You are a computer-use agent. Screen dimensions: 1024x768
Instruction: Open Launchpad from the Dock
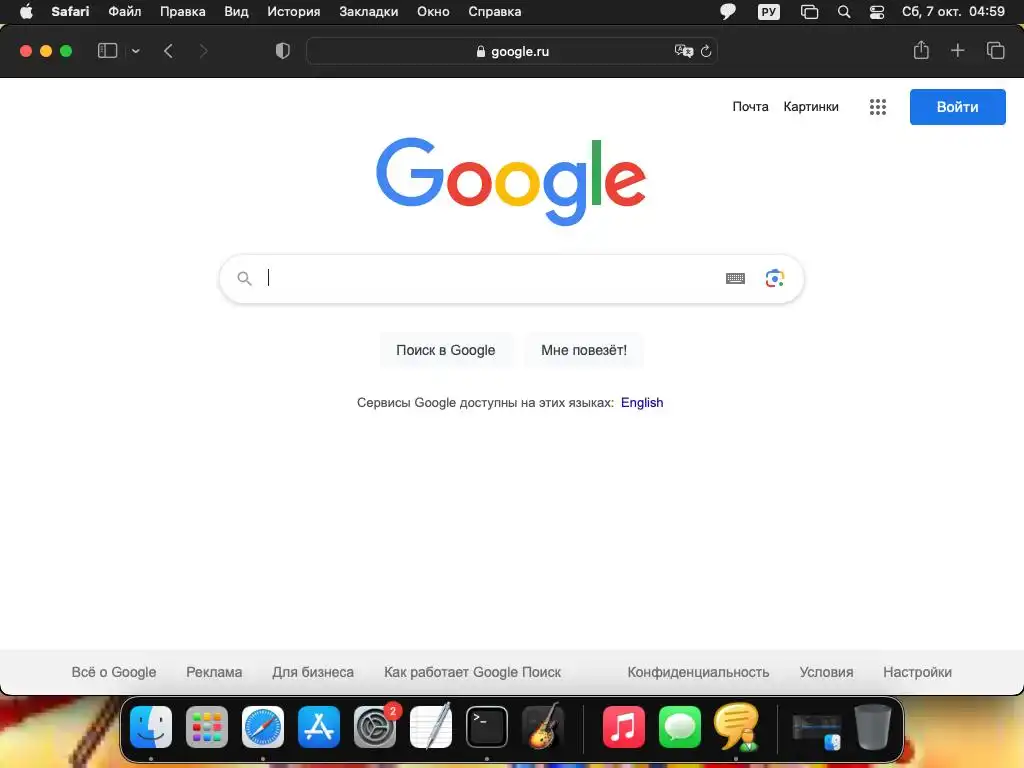[x=207, y=727]
